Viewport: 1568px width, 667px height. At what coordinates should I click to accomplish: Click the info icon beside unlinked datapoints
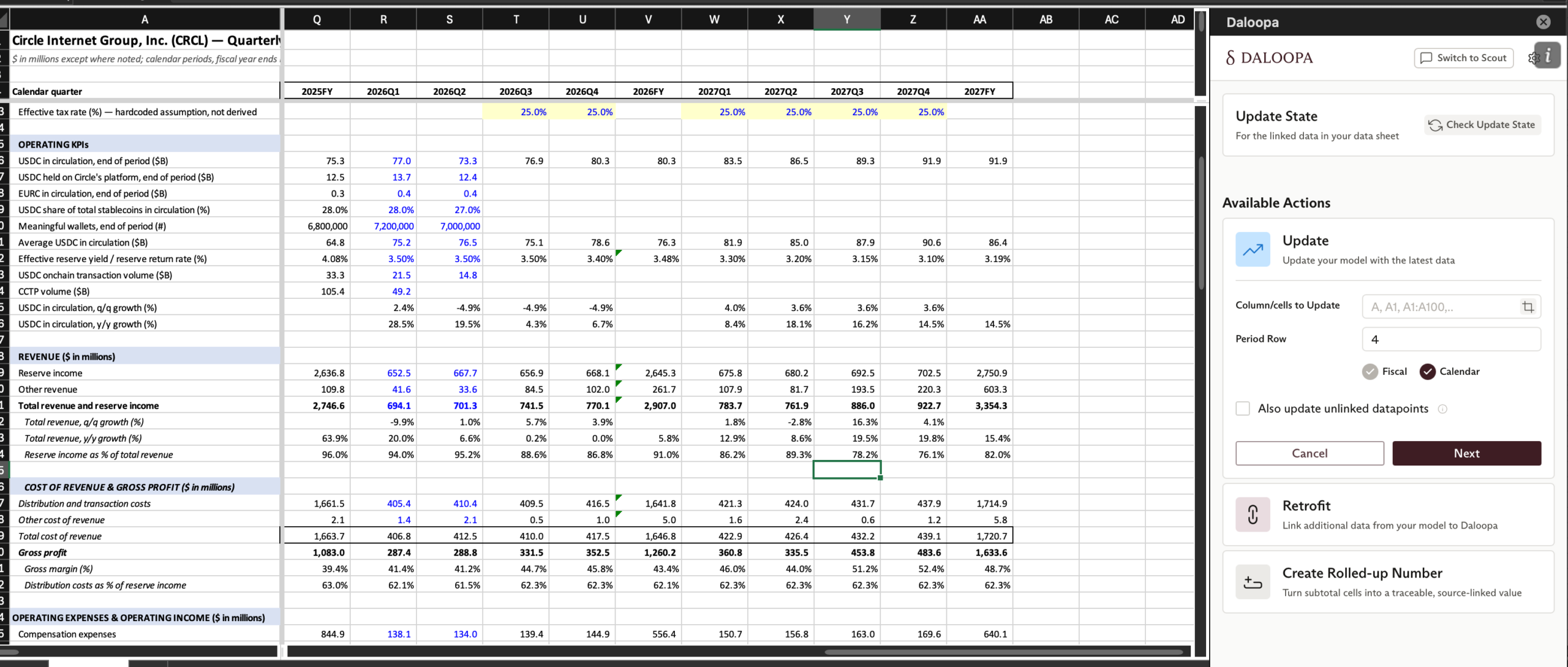(1442, 409)
